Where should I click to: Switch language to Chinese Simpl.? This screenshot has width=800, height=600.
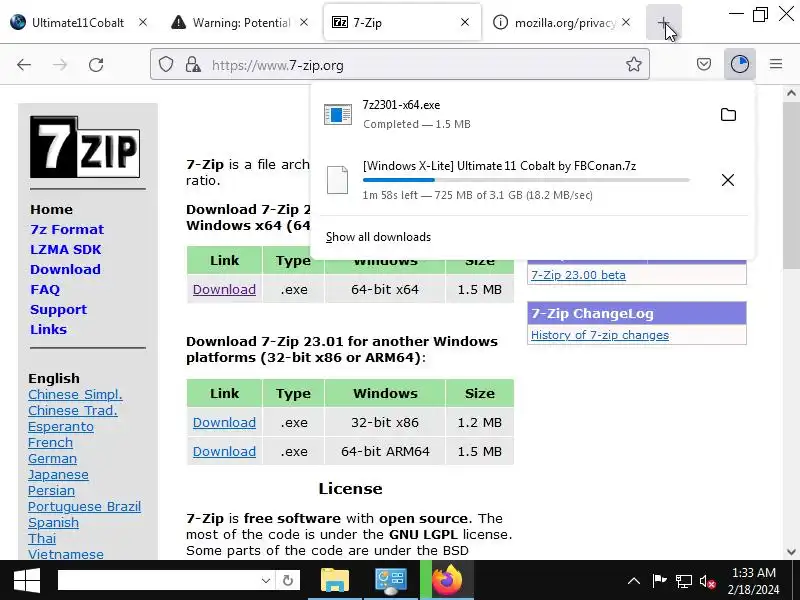[x=75, y=394]
